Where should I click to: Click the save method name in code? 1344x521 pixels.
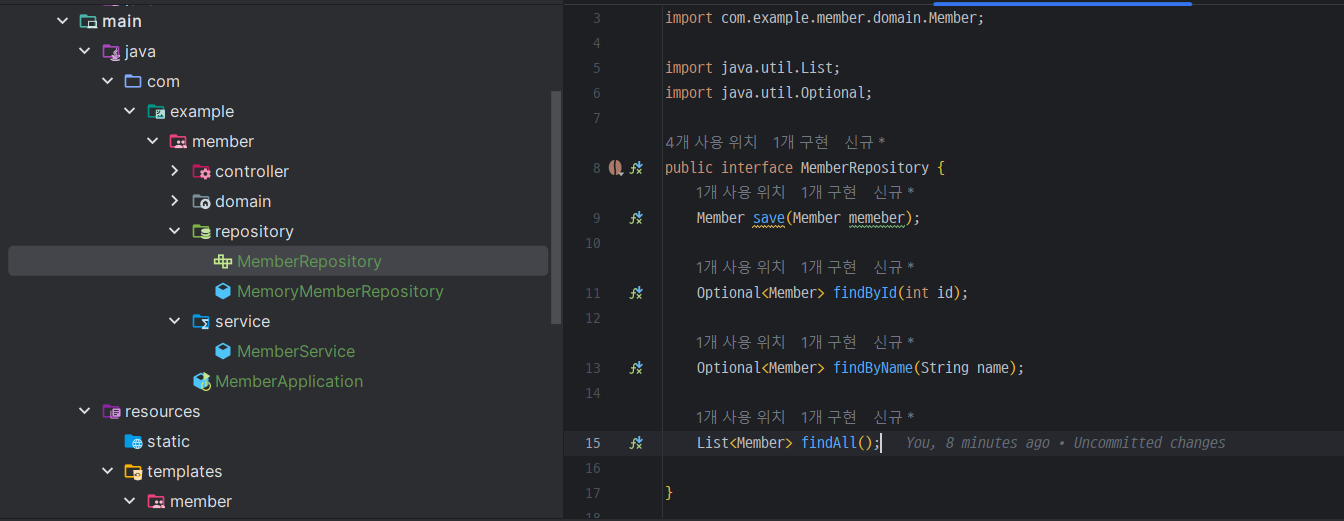[x=769, y=218]
